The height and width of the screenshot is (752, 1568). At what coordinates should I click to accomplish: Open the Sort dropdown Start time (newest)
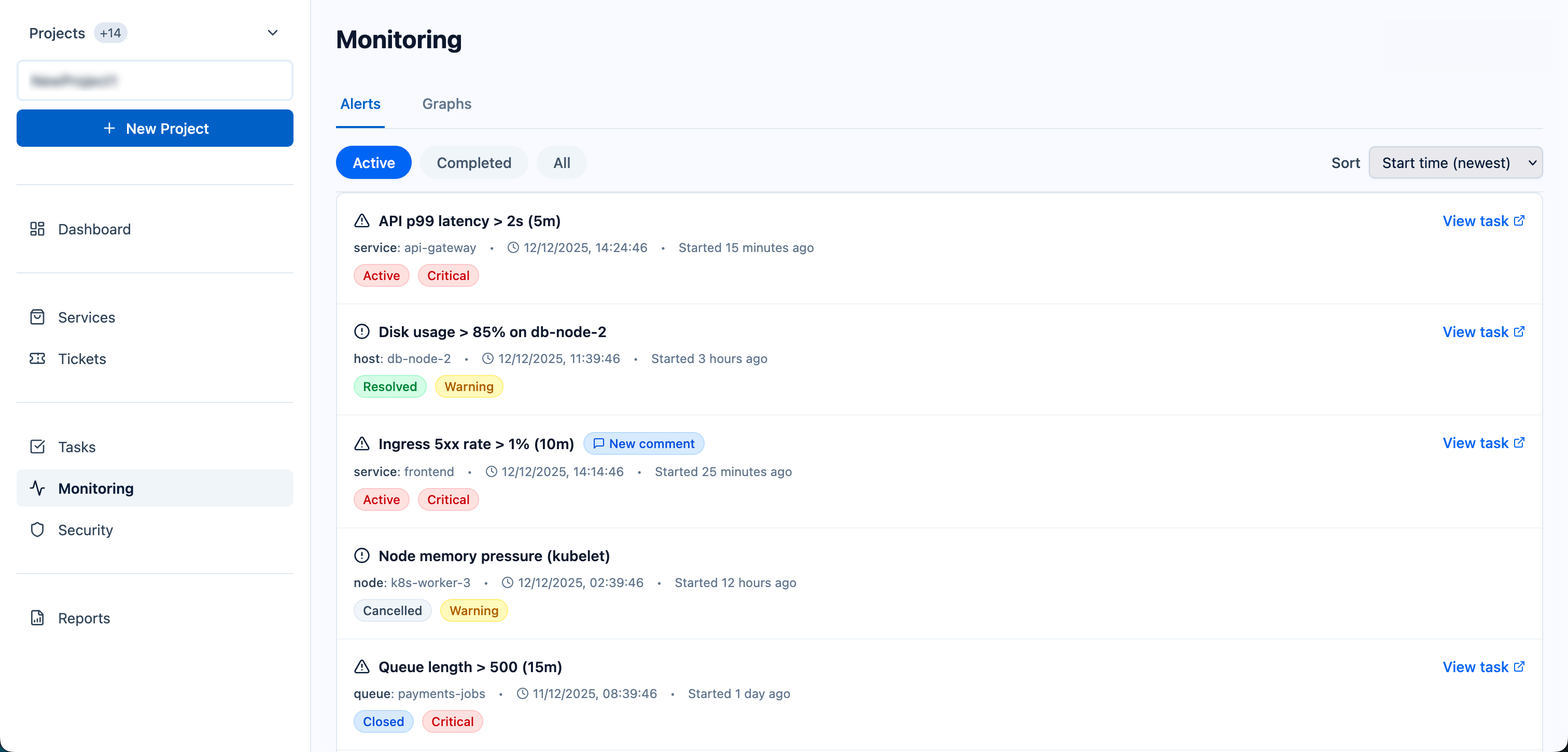point(1455,162)
